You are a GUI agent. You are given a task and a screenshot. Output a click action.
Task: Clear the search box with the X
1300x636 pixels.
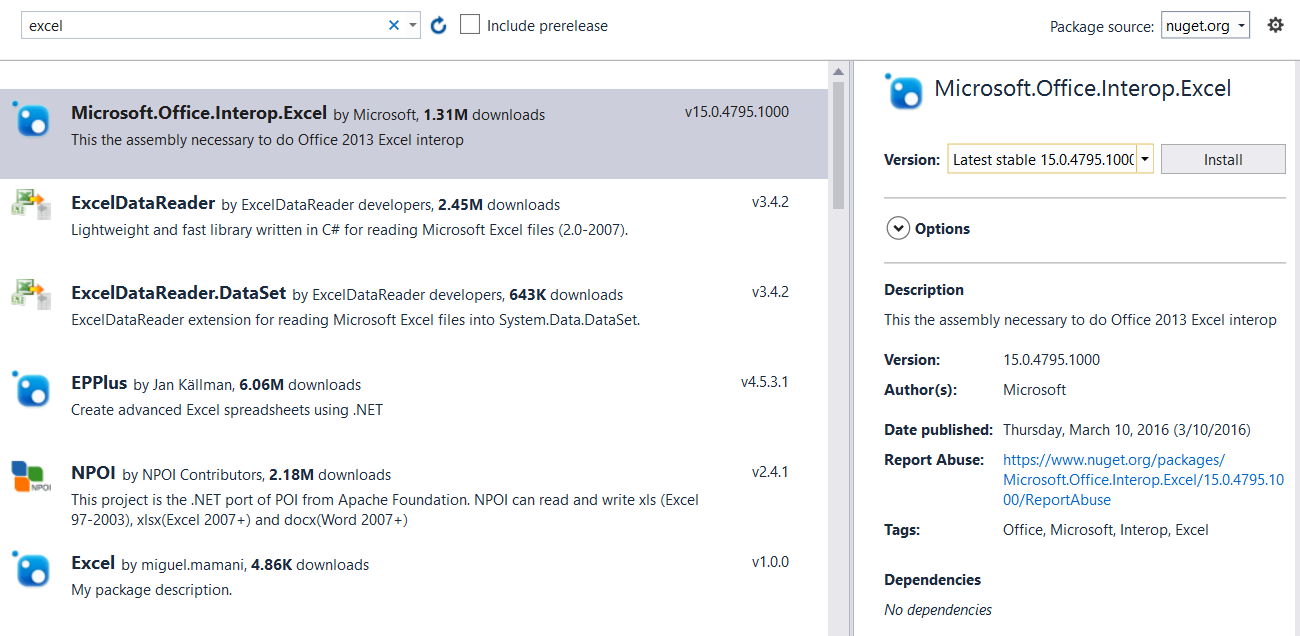coord(394,25)
